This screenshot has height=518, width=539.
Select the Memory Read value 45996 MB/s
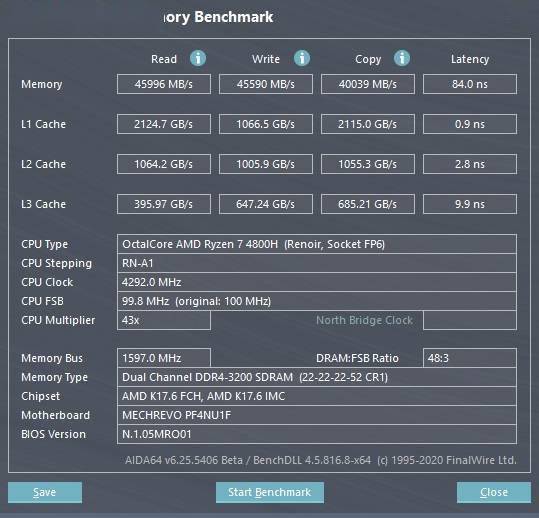(x=164, y=84)
